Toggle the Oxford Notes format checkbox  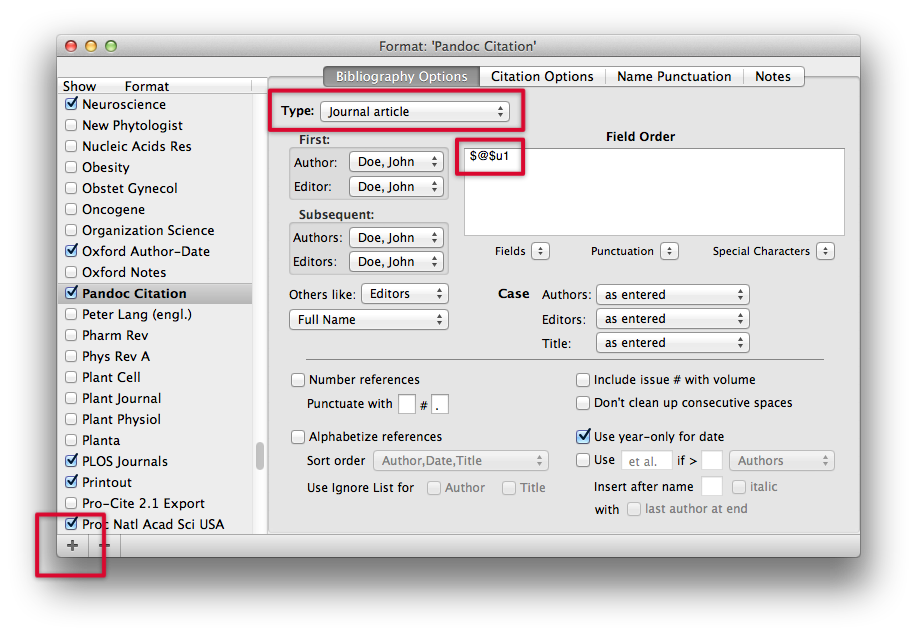(71, 272)
